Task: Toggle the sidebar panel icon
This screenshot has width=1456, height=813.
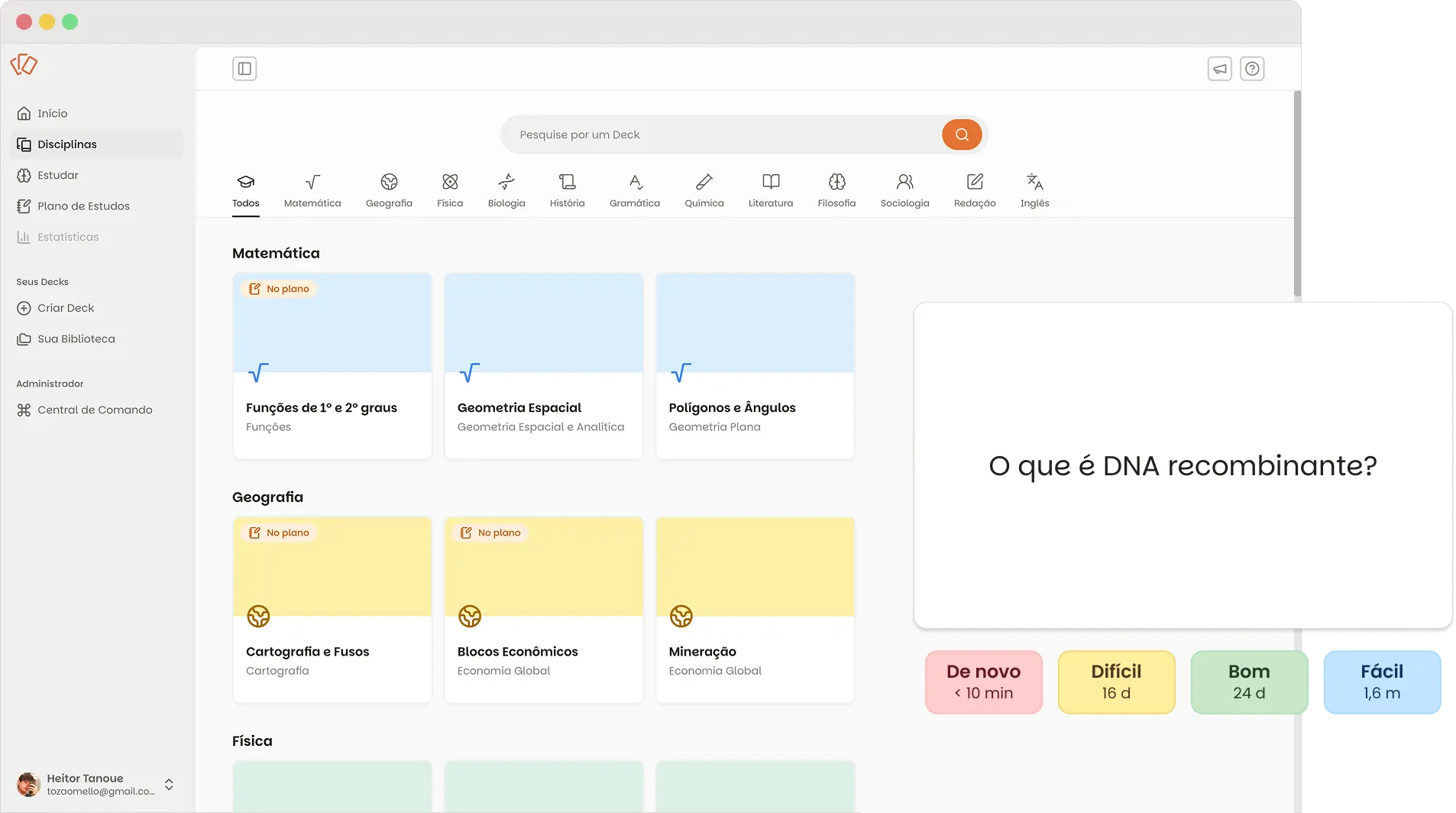Action: pyautogui.click(x=244, y=69)
